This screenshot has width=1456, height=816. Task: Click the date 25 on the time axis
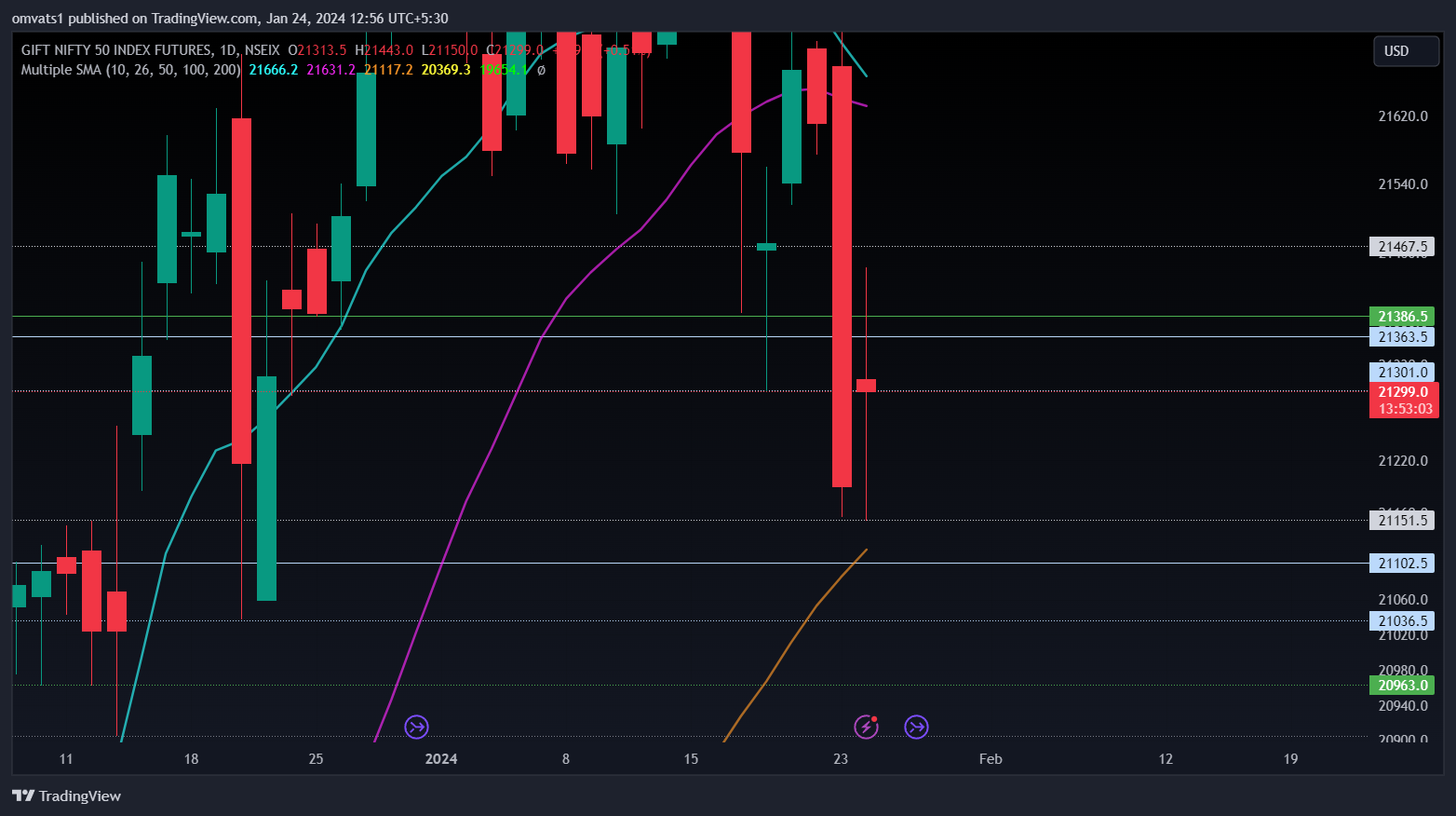tap(316, 759)
